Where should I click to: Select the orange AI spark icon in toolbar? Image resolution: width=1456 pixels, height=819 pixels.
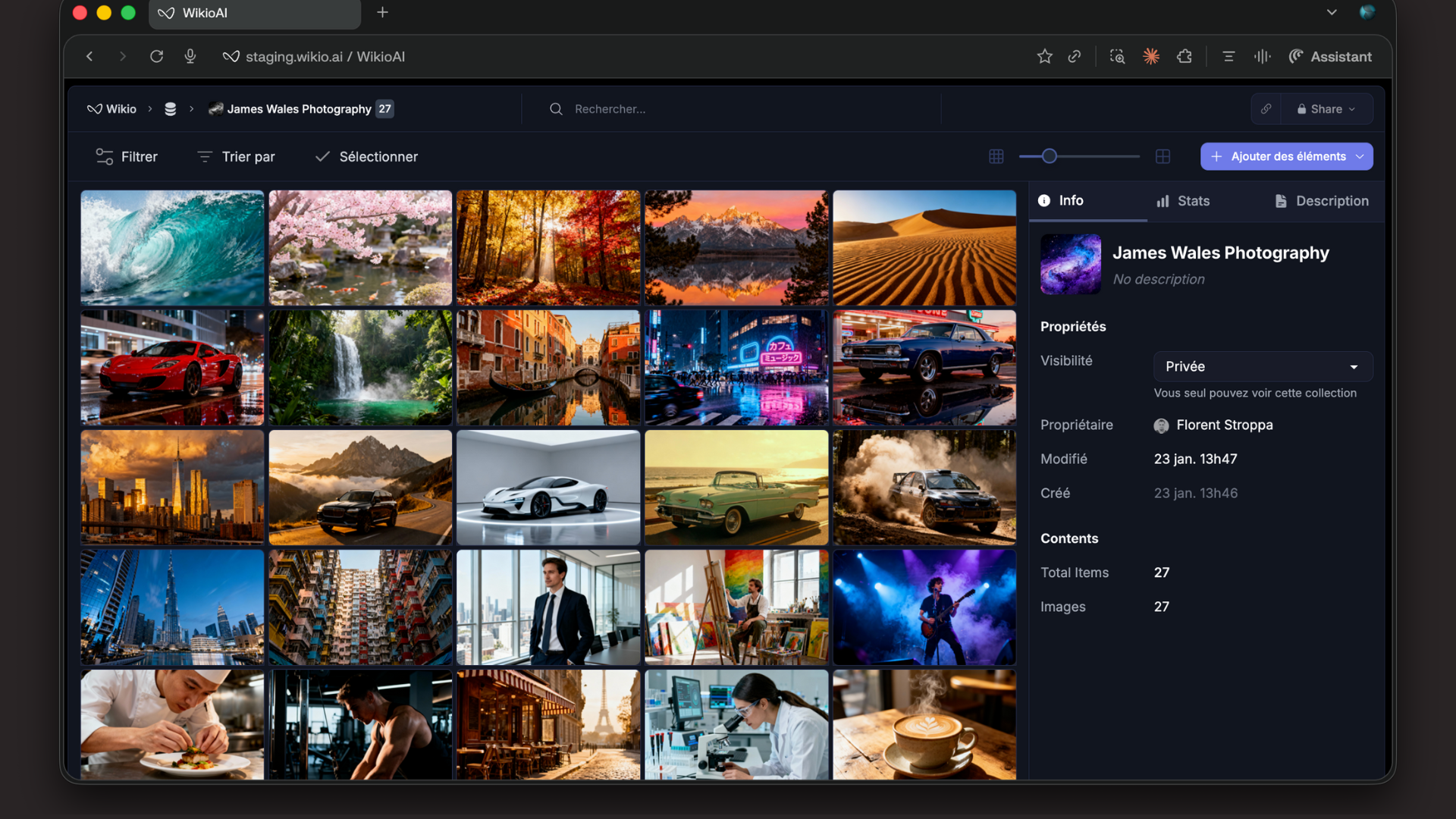click(1150, 56)
